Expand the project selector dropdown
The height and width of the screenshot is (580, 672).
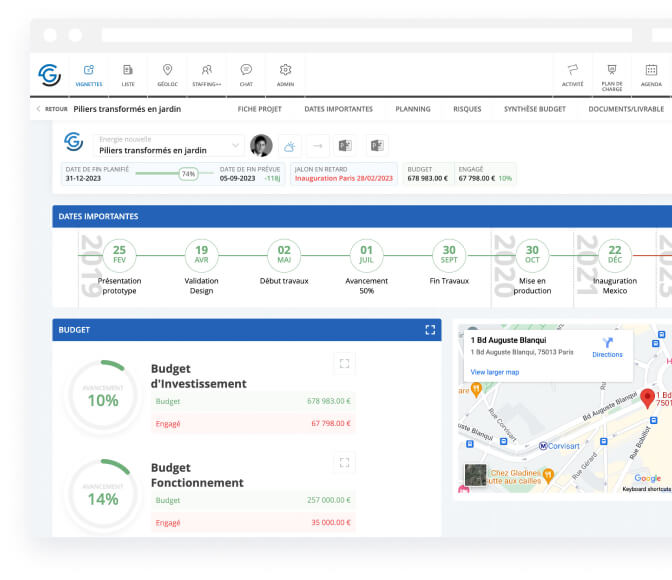[236, 145]
